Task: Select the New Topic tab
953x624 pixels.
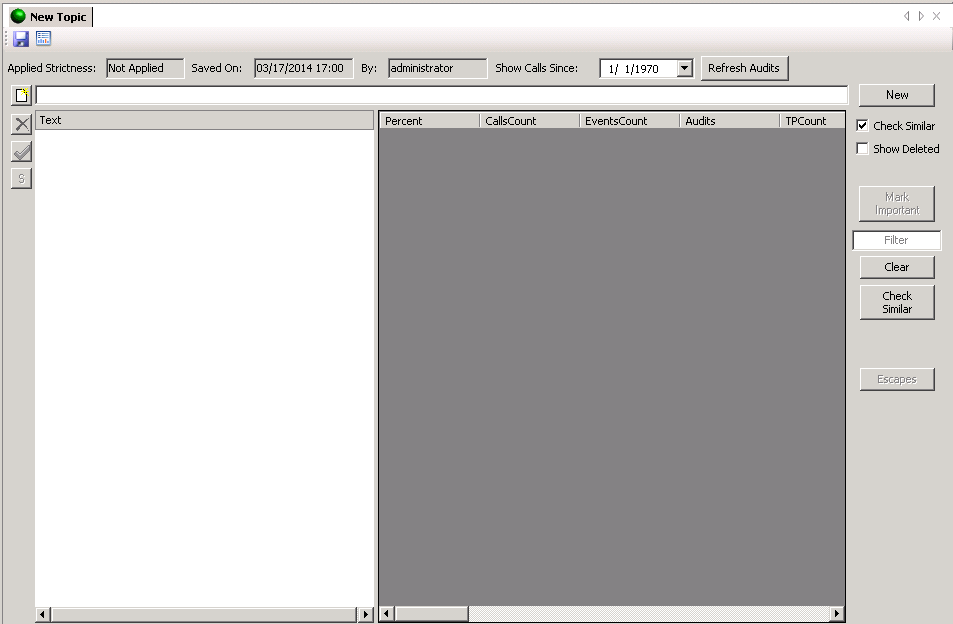Action: (x=57, y=17)
